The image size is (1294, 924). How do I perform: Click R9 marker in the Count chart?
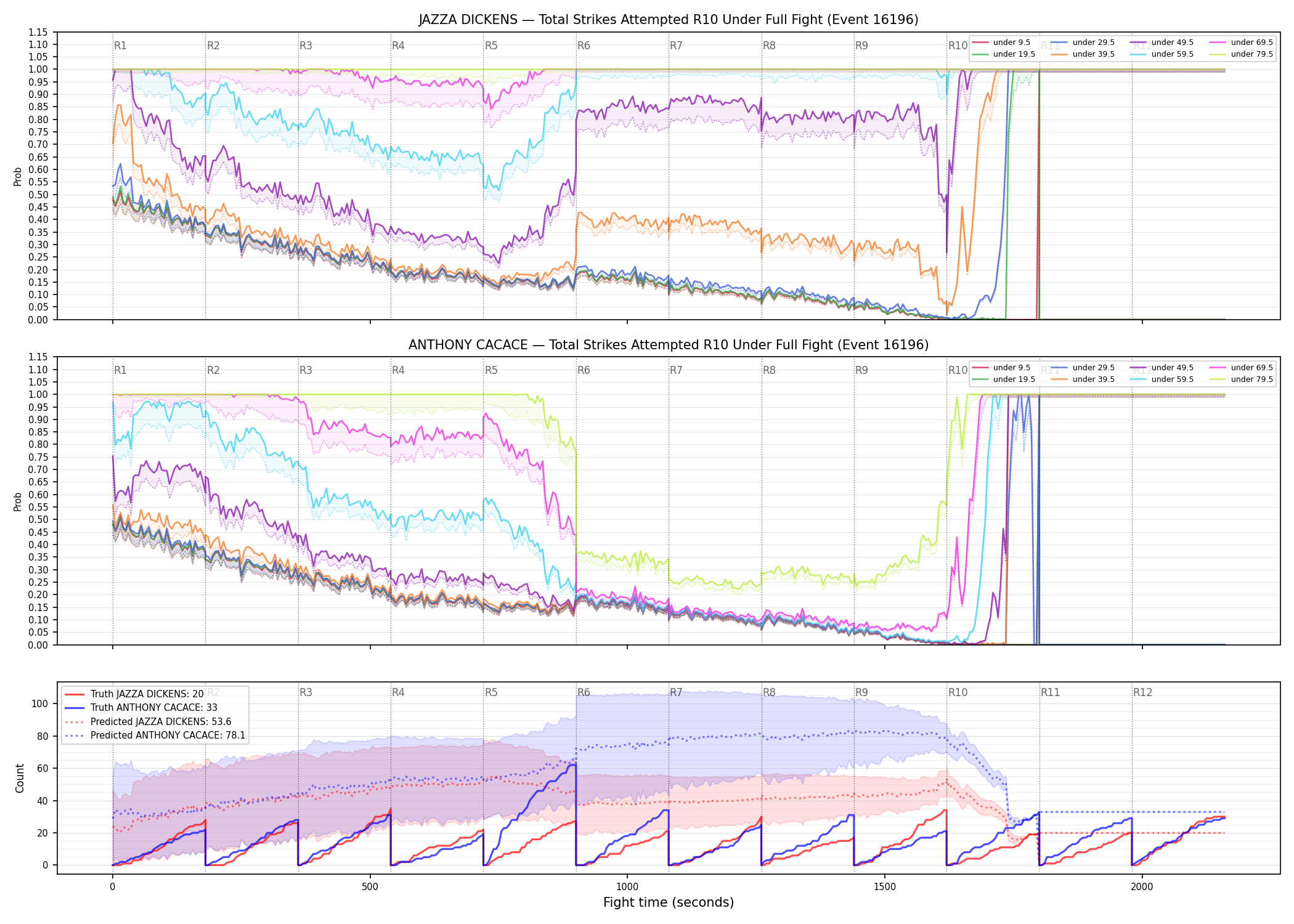[x=861, y=692]
